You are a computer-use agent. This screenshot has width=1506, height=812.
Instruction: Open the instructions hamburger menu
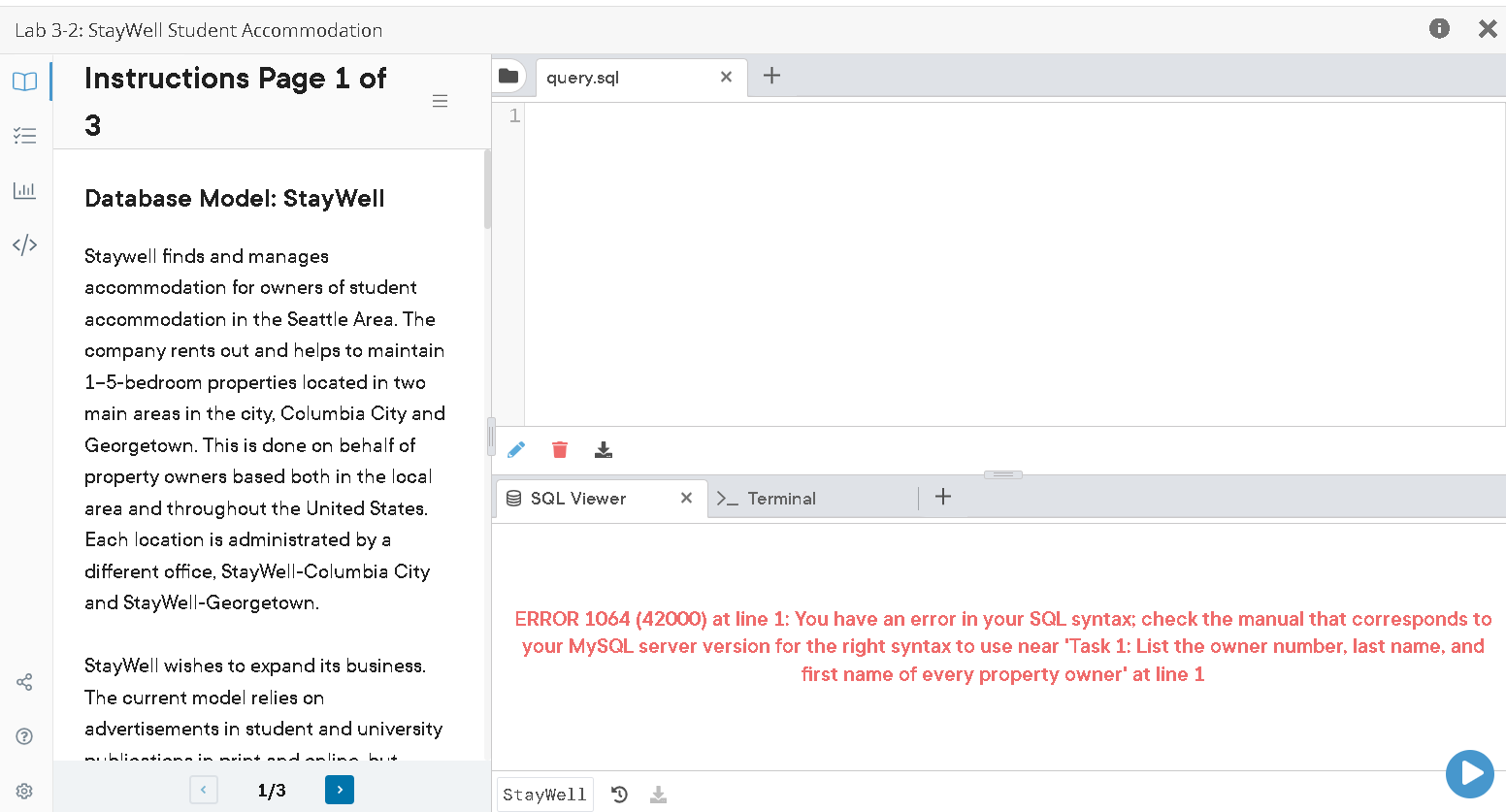pos(440,100)
